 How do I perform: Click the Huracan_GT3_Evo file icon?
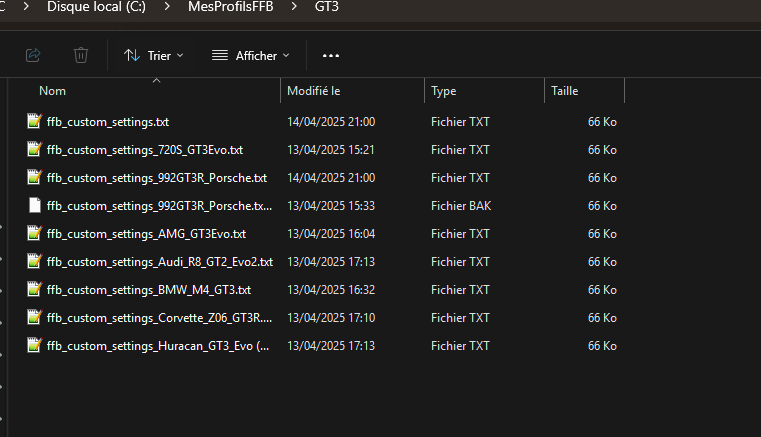click(x=34, y=346)
